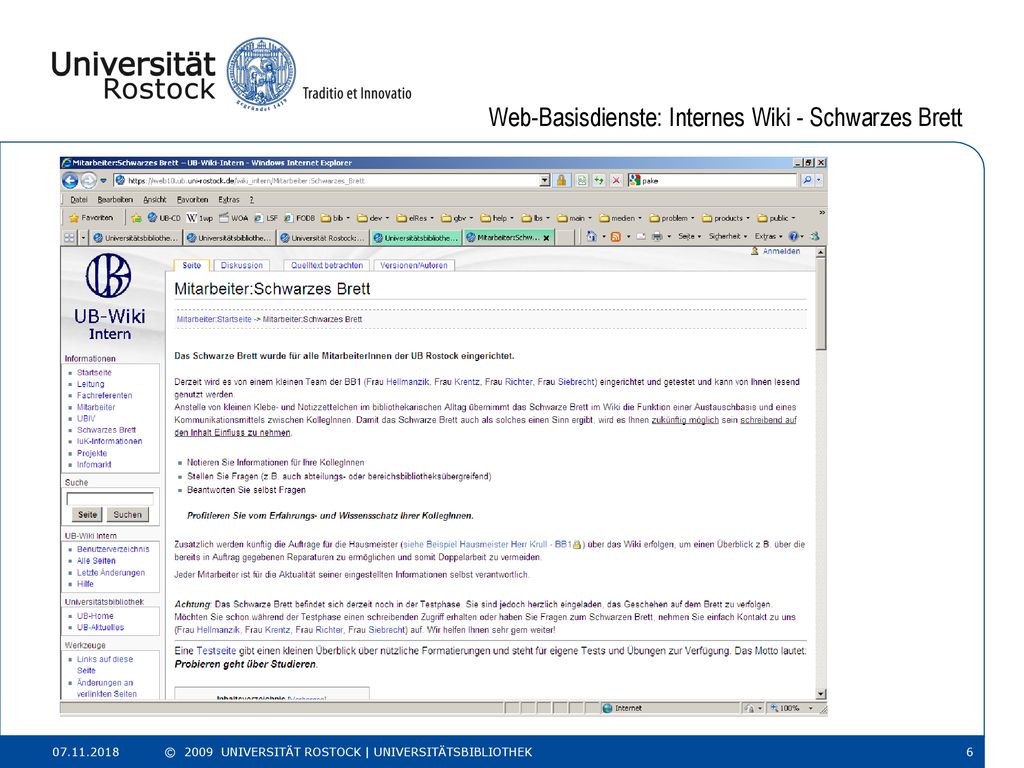Expand the address bar history dropdown
The width and height of the screenshot is (1024, 768).
tap(545, 181)
